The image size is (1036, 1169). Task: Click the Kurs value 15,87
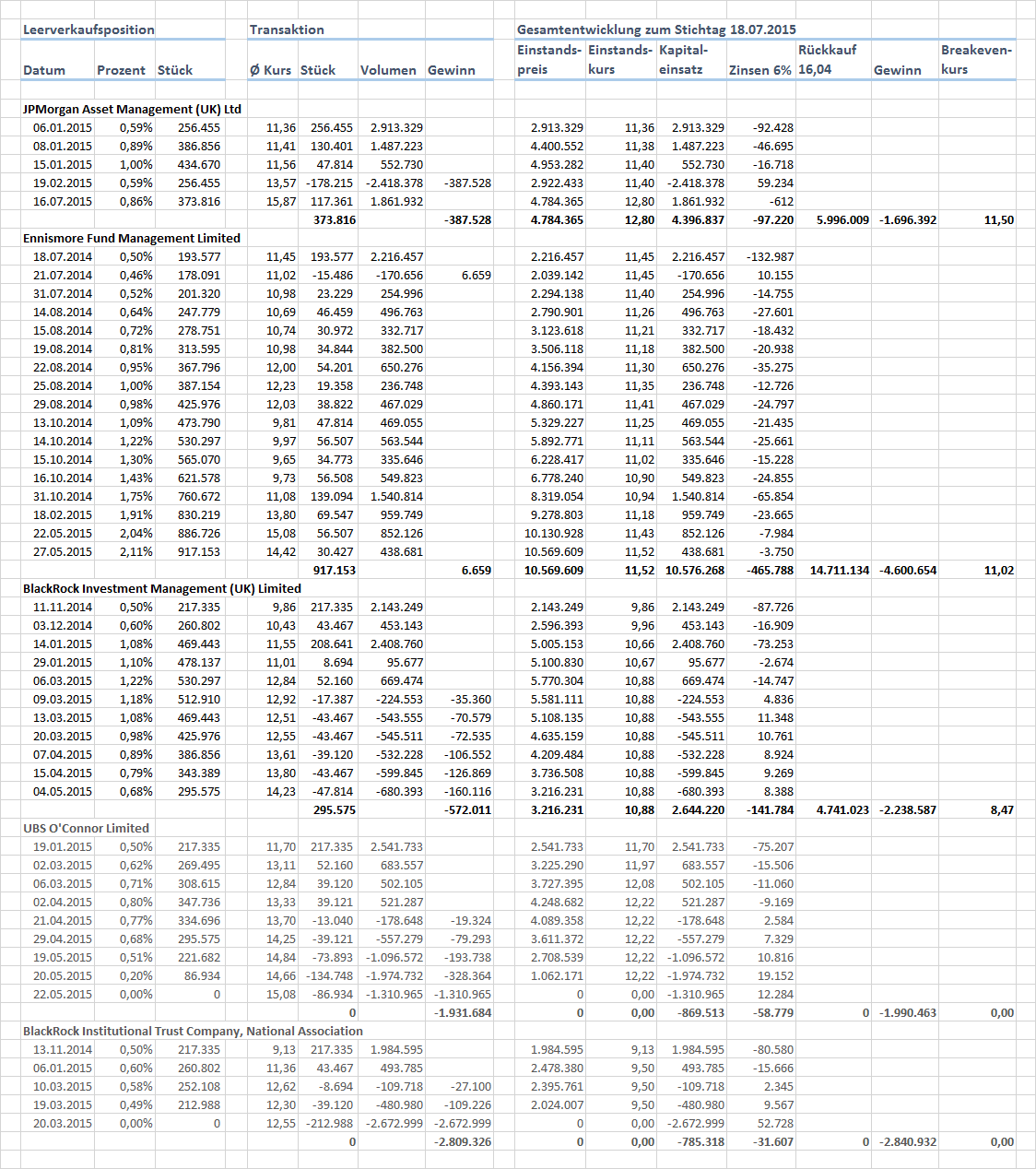281,201
